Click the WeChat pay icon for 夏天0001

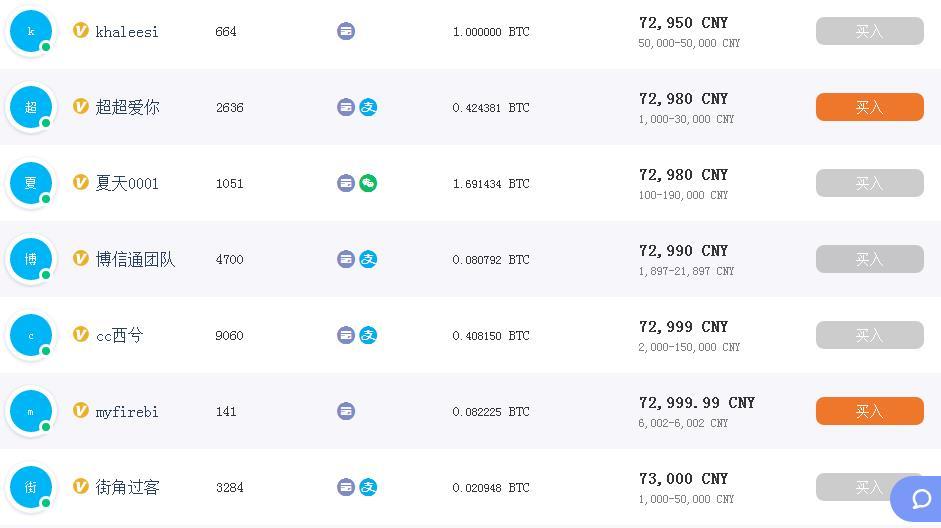368,183
